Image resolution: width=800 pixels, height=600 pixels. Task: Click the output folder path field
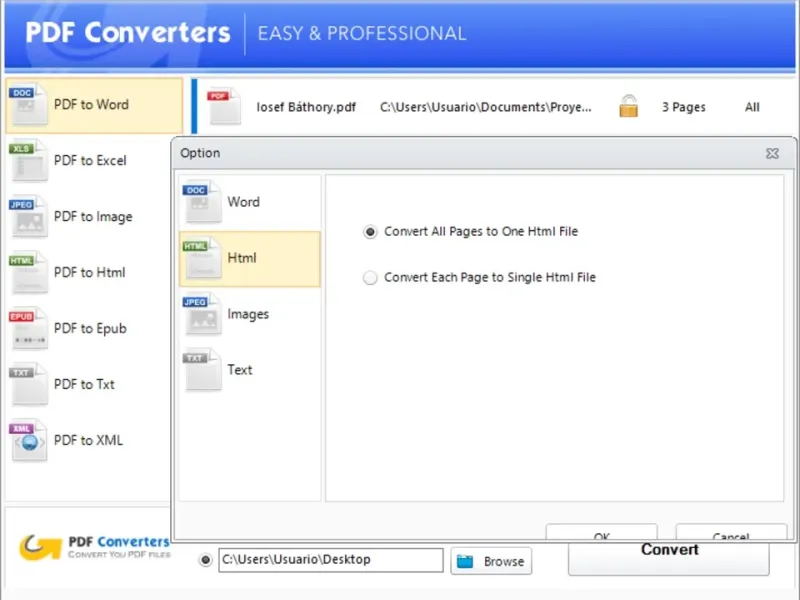pyautogui.click(x=331, y=560)
